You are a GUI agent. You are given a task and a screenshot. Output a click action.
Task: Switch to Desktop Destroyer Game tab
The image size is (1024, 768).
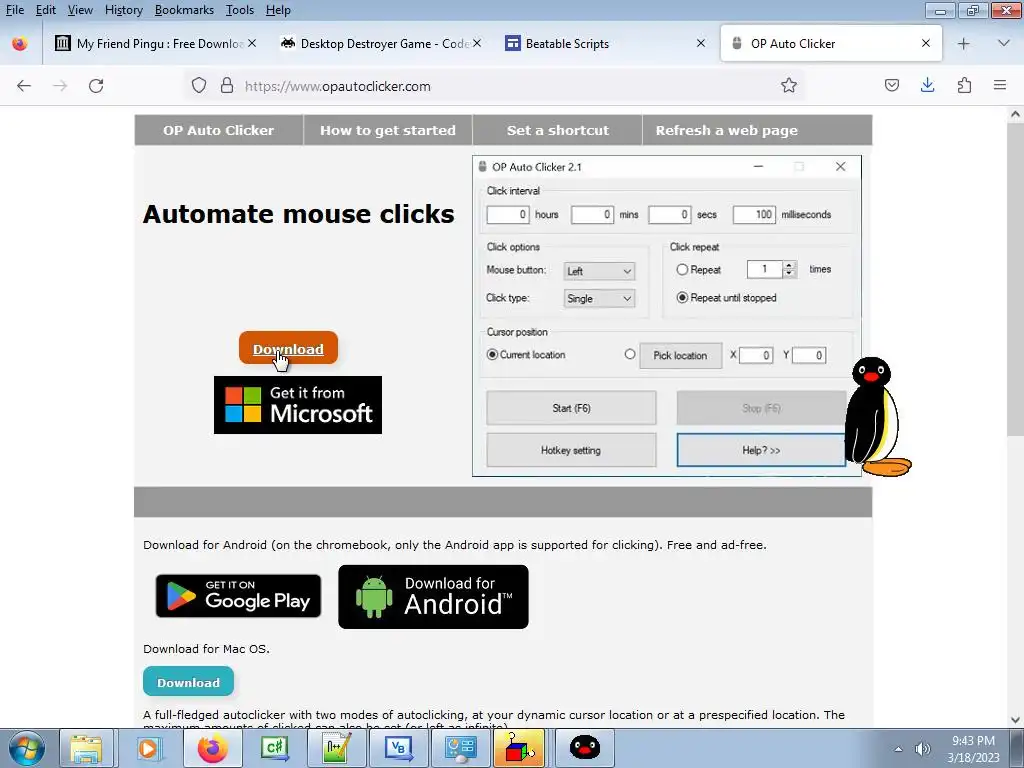pos(379,44)
